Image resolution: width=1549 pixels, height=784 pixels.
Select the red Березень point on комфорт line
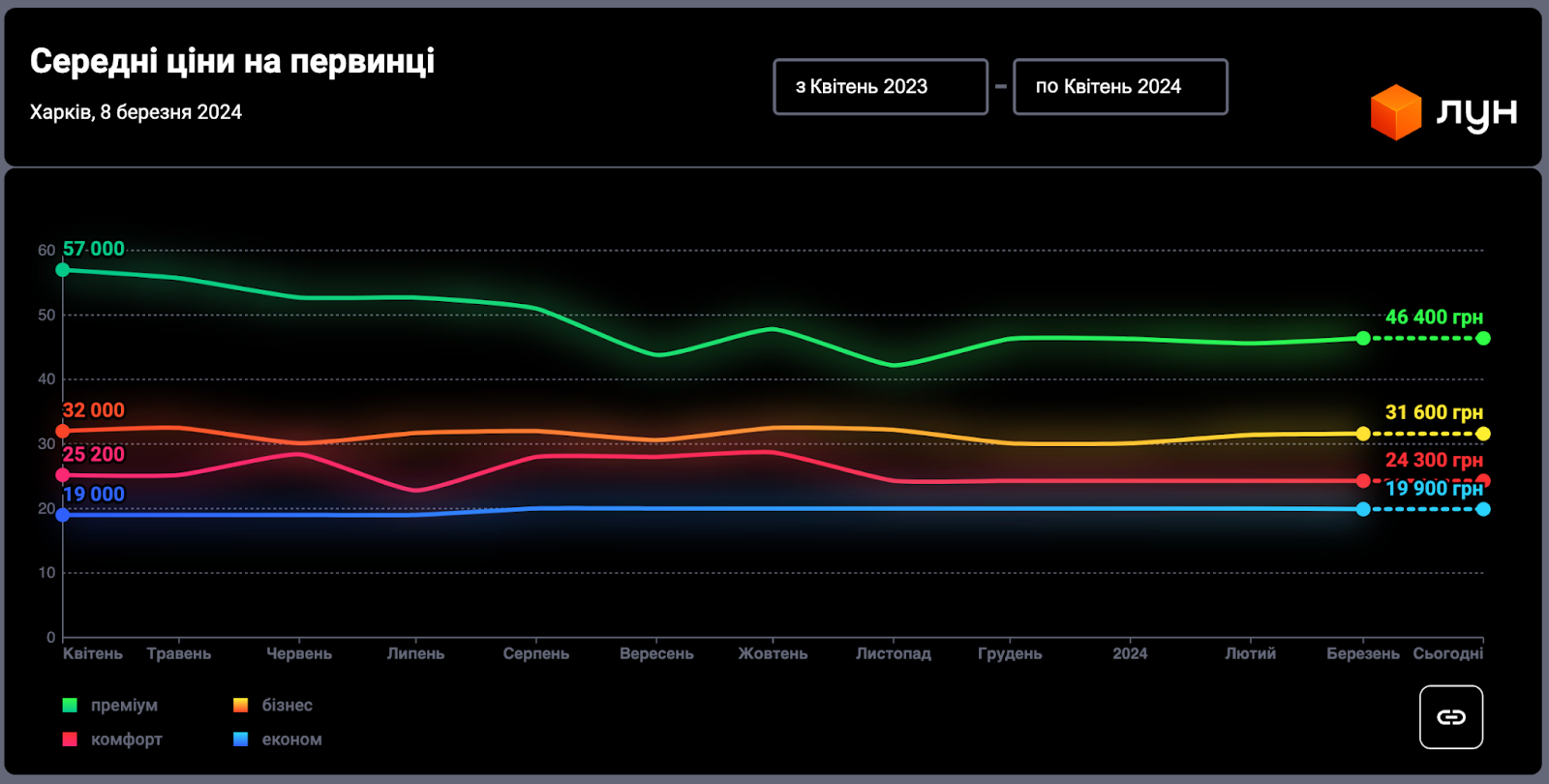coord(1363,481)
